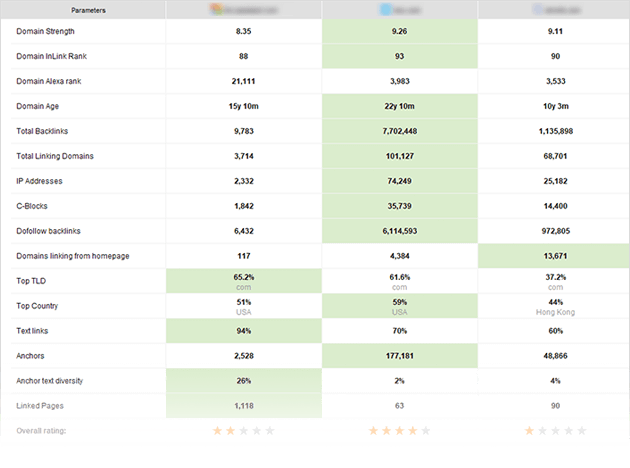Click the fifth star in first column rating
This screenshot has height=468, width=630.
tap(269, 431)
